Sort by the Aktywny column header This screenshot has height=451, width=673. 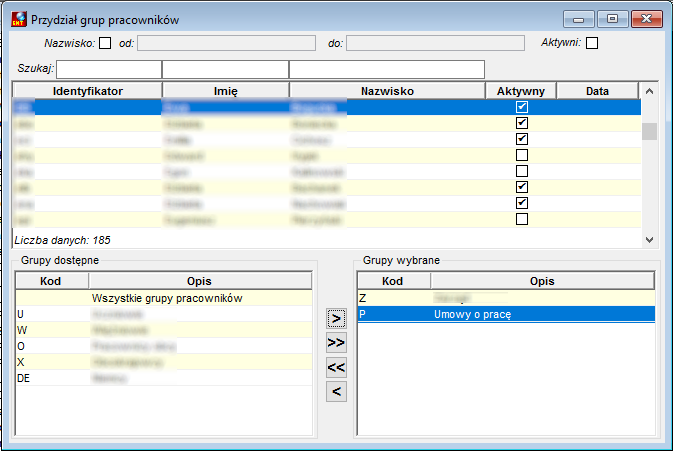pos(521,91)
